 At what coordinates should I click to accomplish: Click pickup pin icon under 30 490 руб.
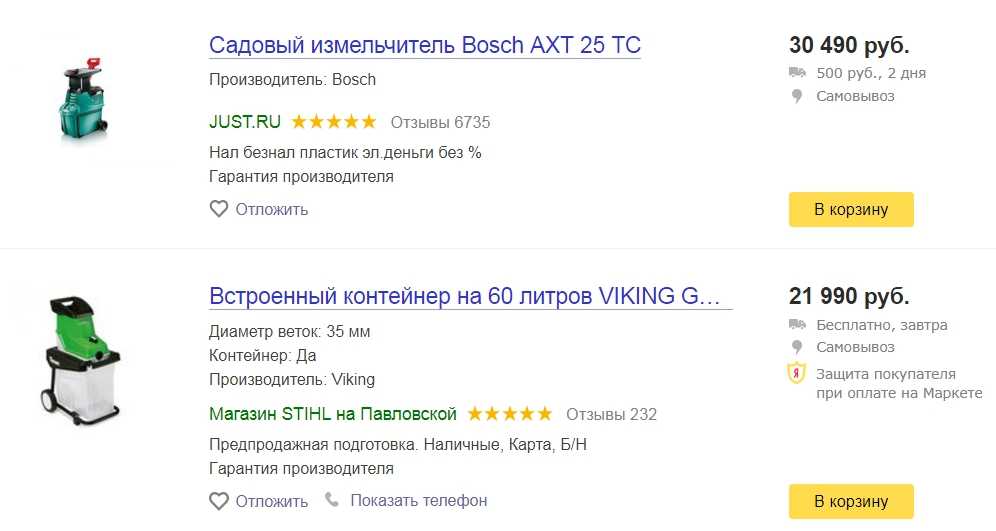tap(797, 97)
